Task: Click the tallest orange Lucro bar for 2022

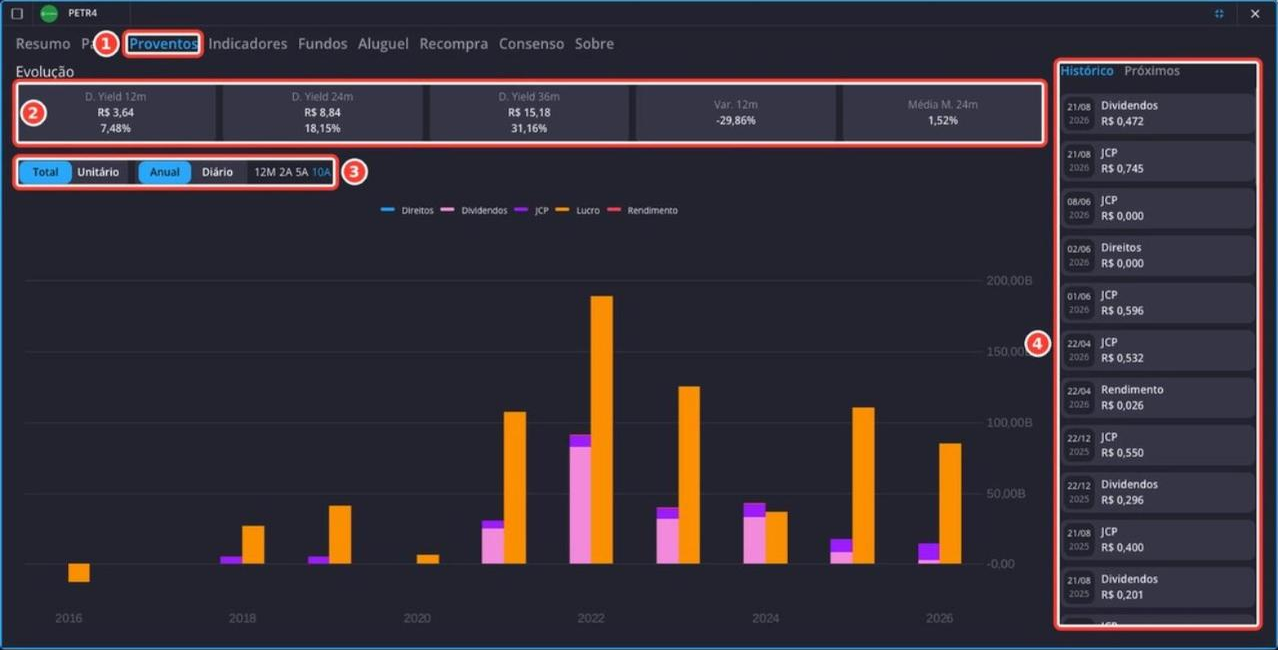Action: tap(602, 430)
